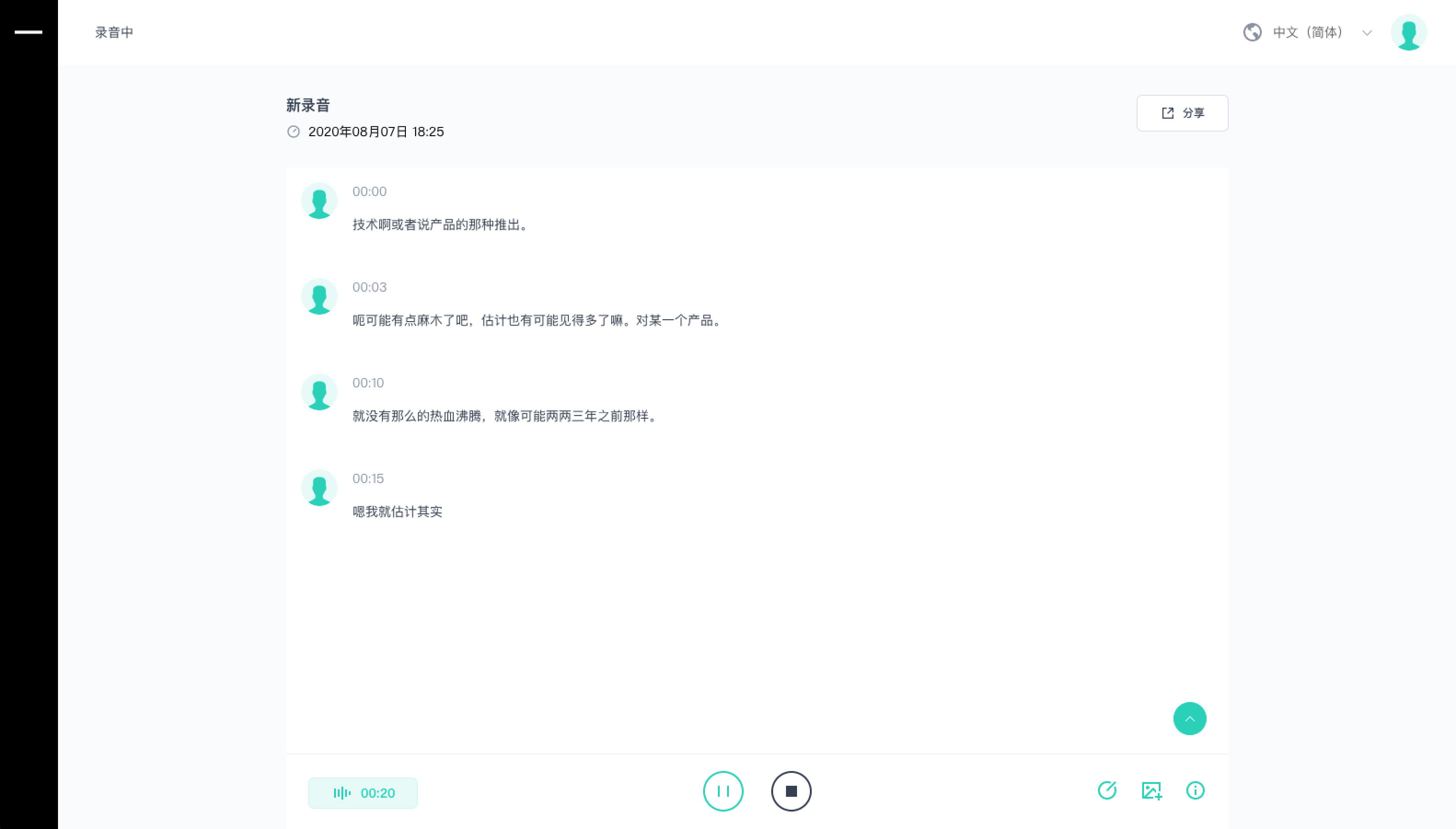
Task: Select the speaker avatar at timestamp 00:00
Action: [x=319, y=201]
